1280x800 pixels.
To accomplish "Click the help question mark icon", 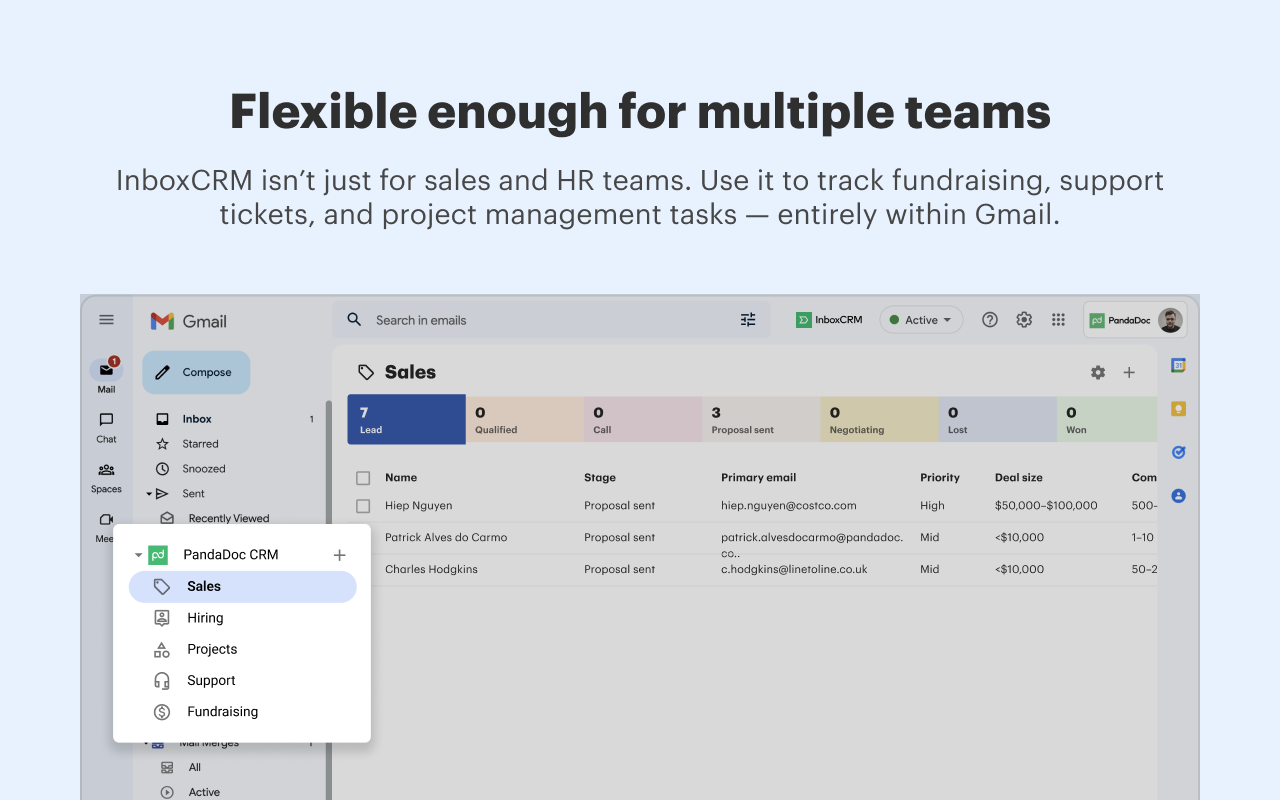I will [x=990, y=320].
